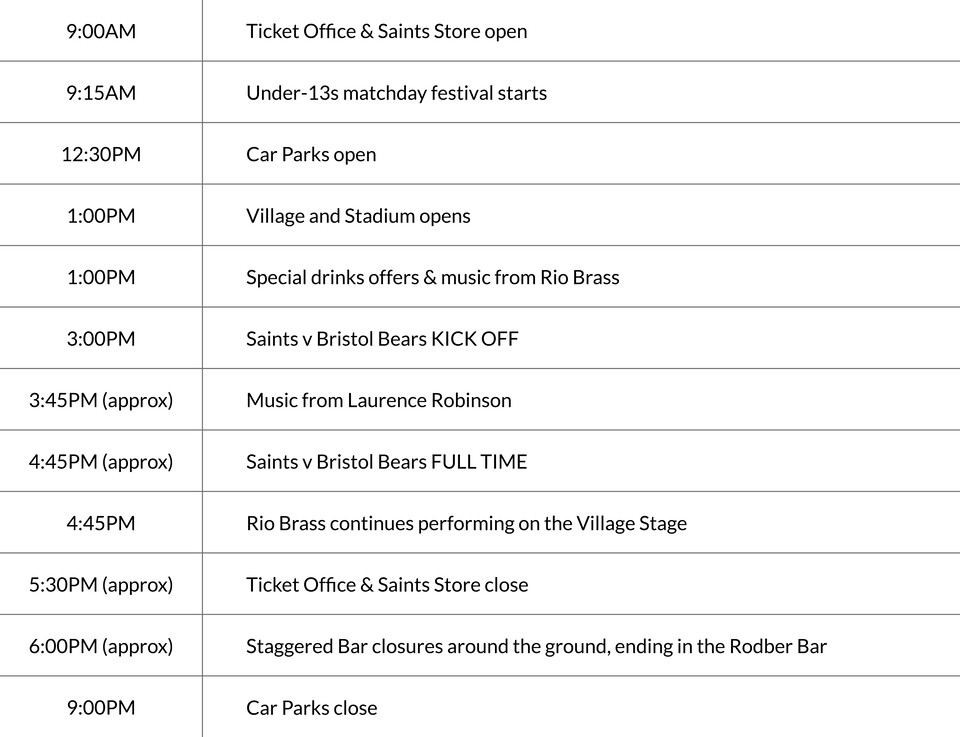Select 'Special drinks offers & music' entry
Image resolution: width=960 pixels, height=737 pixels.
pyautogui.click(x=432, y=277)
